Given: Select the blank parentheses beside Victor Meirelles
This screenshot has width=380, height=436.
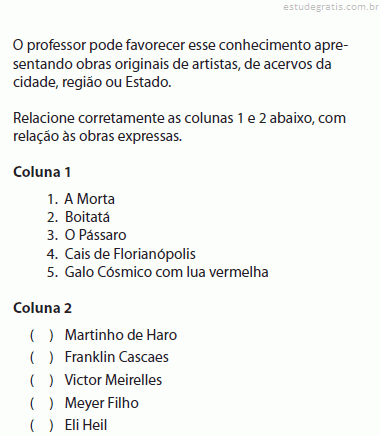Looking at the screenshot, I should point(42,380).
